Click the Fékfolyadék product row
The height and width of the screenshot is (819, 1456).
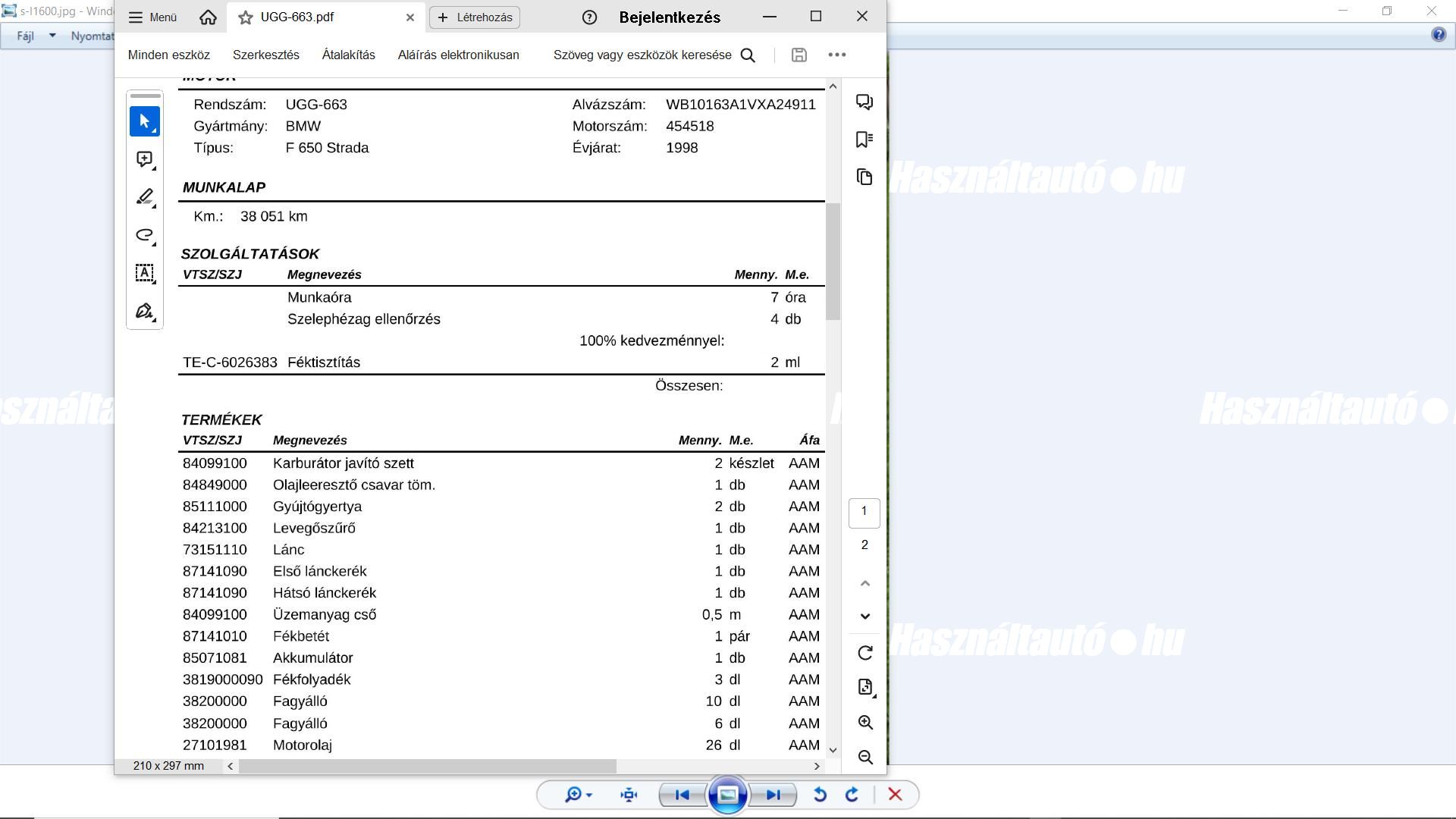(x=501, y=680)
